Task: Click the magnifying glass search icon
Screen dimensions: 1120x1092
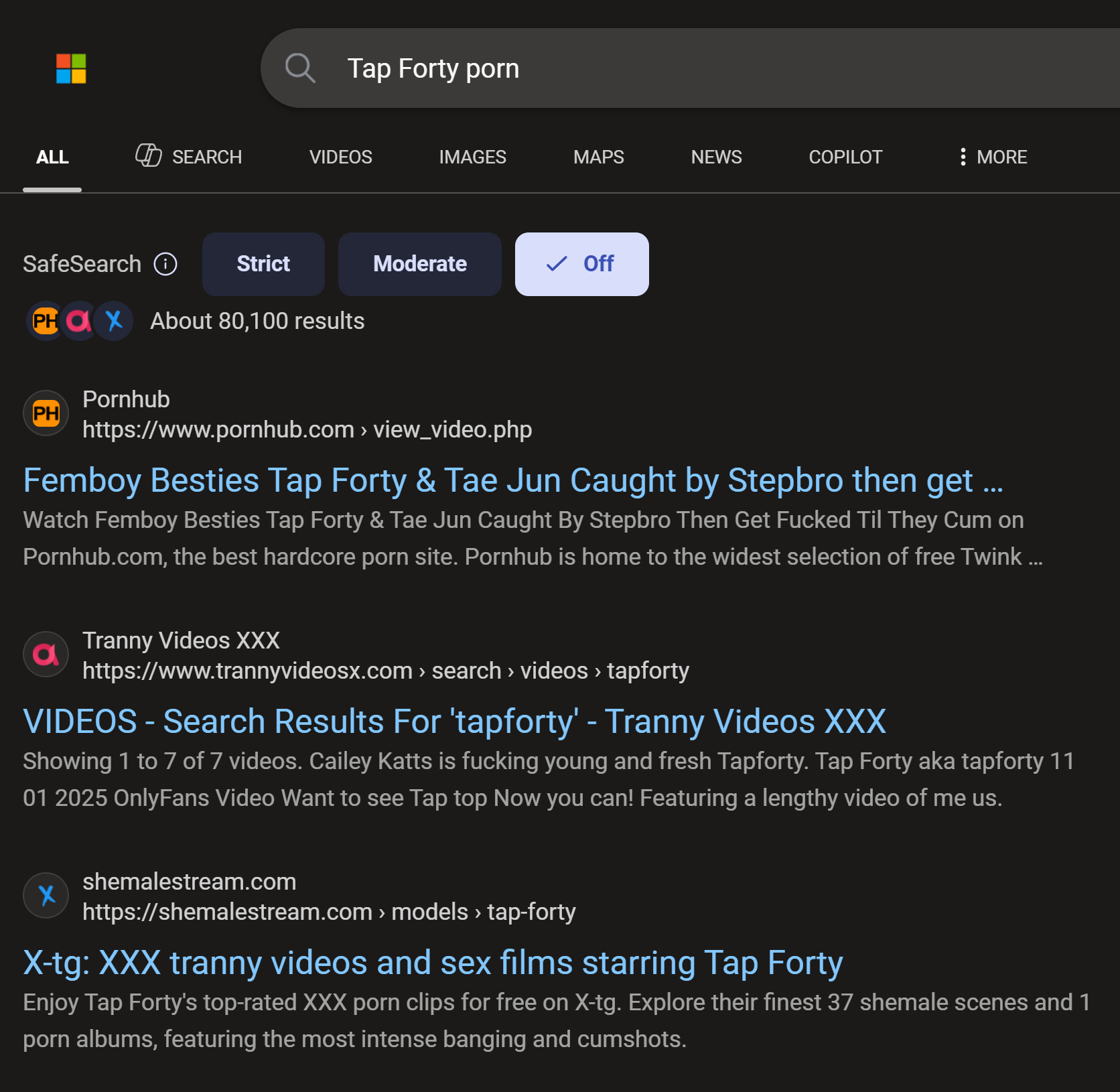Action: coord(299,68)
